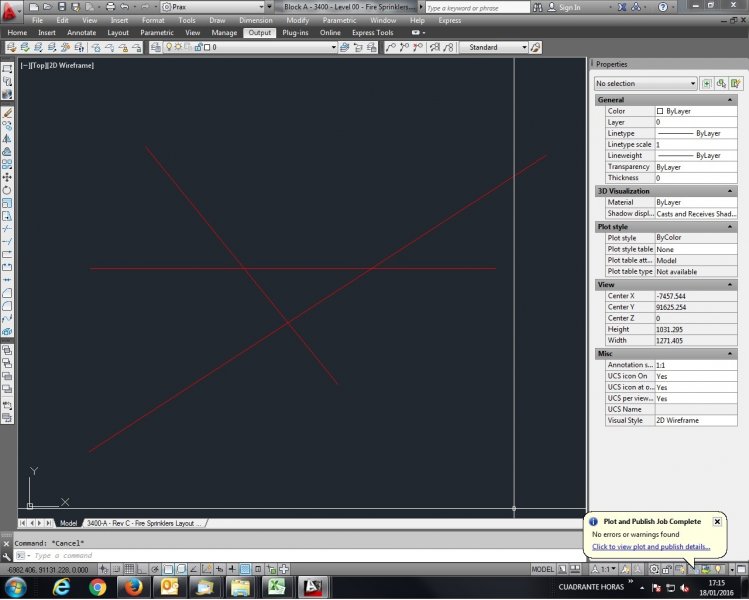The image size is (749, 600).
Task: Select the Offset tool in Modify toolbar
Action: (x=7, y=151)
